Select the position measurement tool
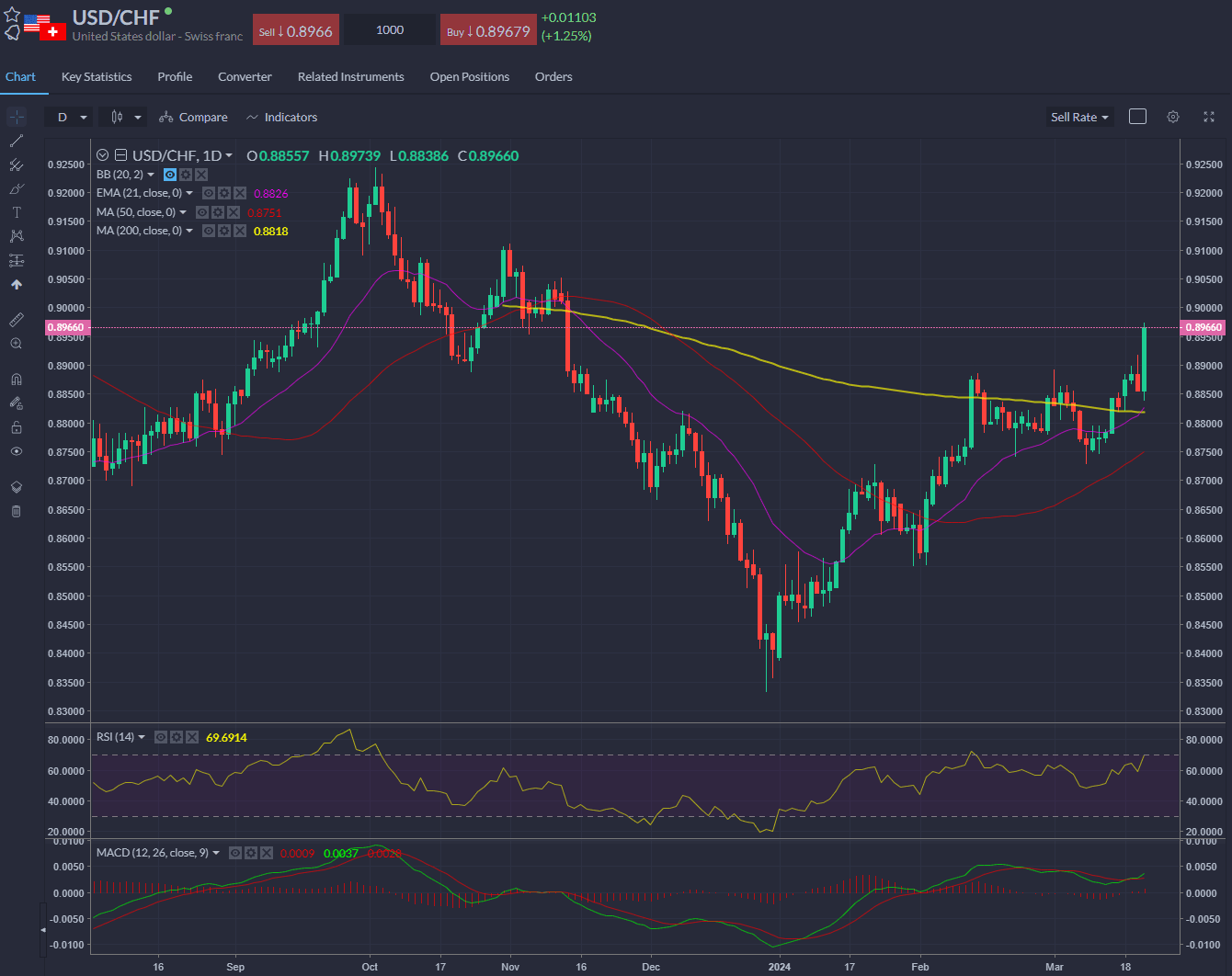1232x976 pixels. click(x=17, y=260)
